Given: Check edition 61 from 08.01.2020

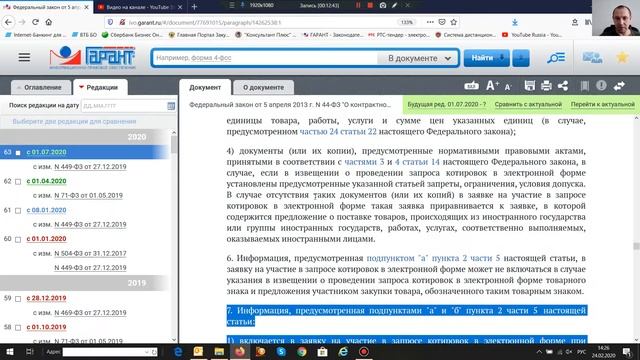Looking at the screenshot, I should click(x=18, y=211).
